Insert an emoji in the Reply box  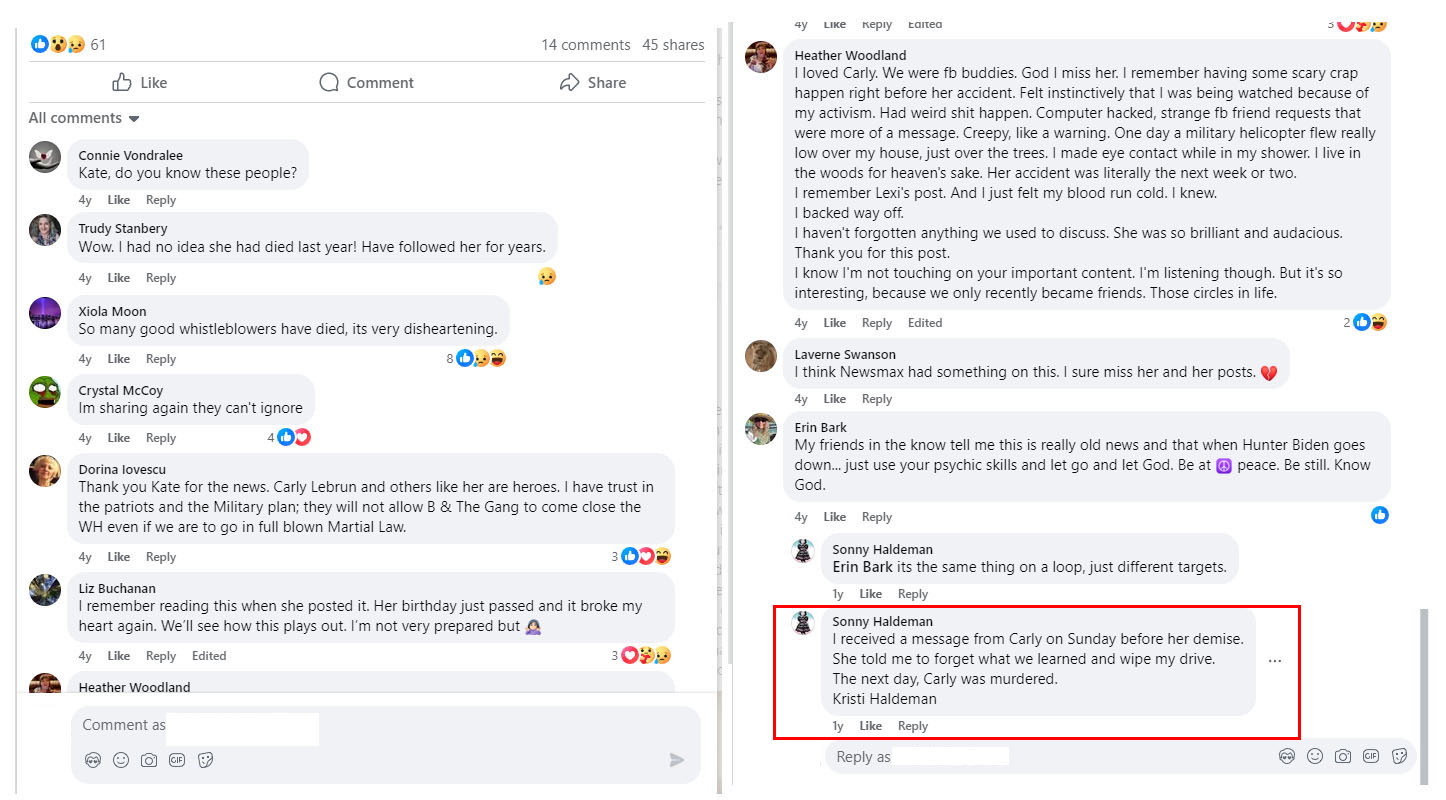1315,757
